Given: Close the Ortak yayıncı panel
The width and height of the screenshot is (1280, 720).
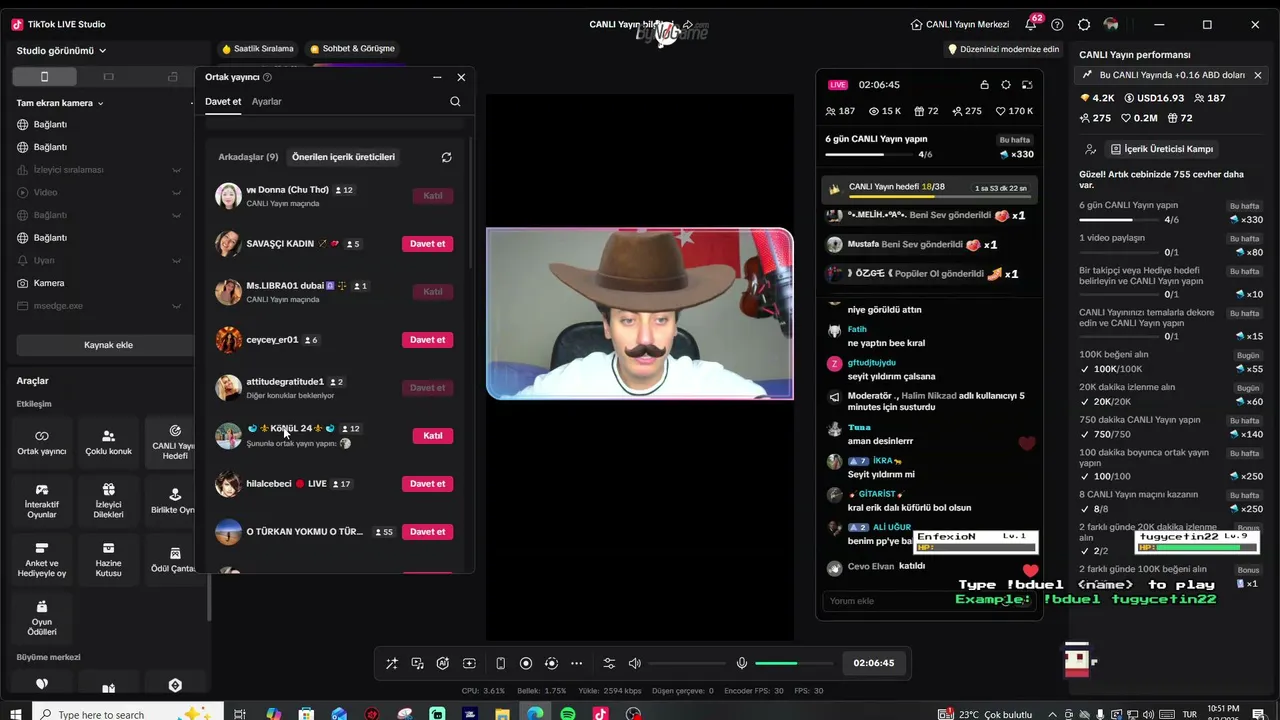Looking at the screenshot, I should (461, 77).
